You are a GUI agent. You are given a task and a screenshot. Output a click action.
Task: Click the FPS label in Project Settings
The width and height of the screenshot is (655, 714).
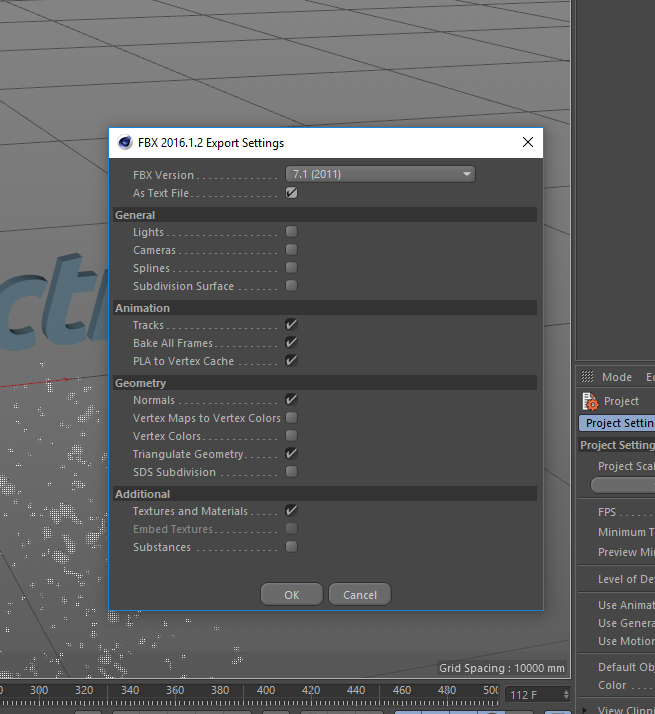click(607, 512)
